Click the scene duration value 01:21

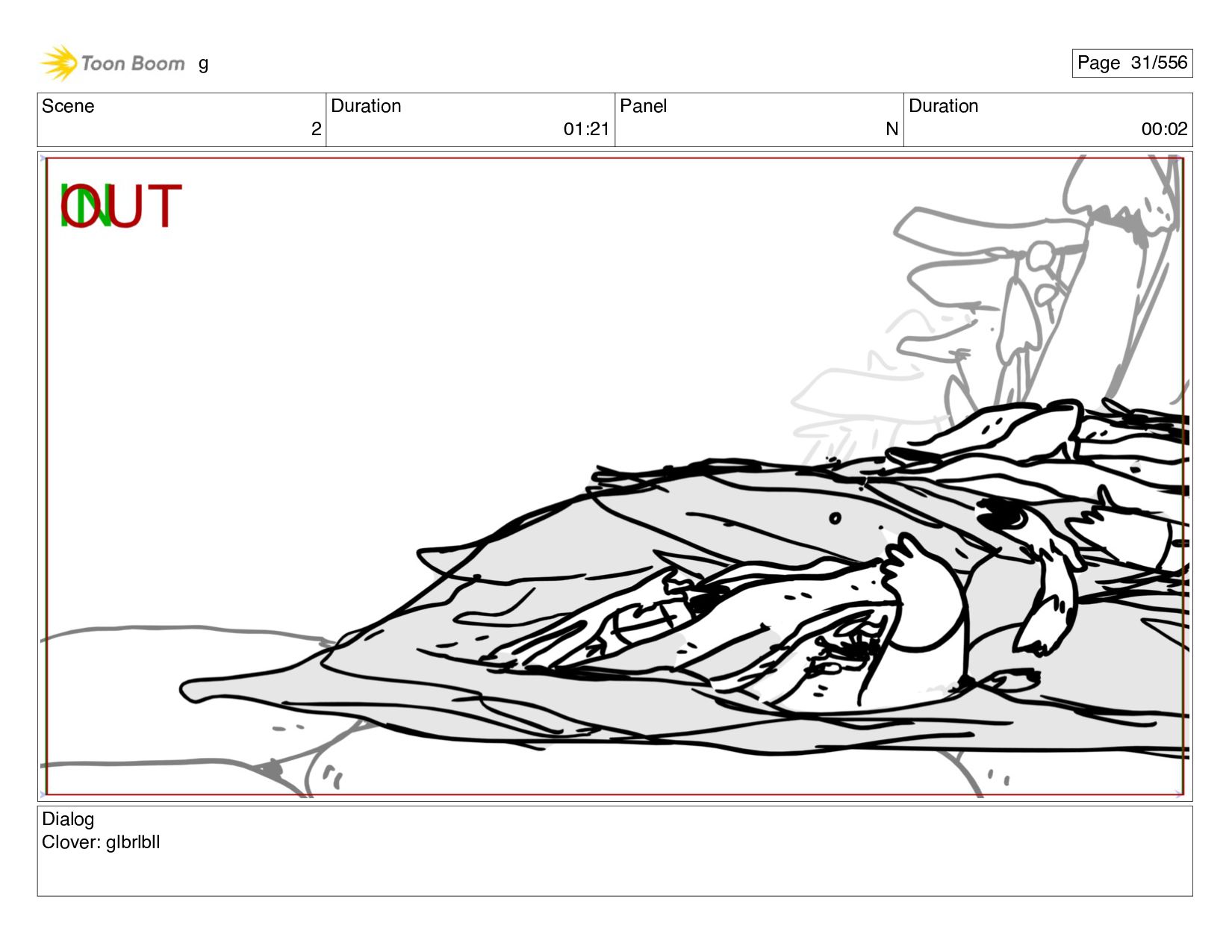586,129
